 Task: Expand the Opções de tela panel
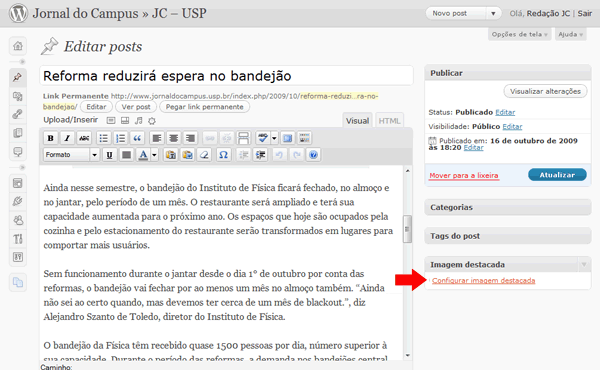(x=519, y=34)
